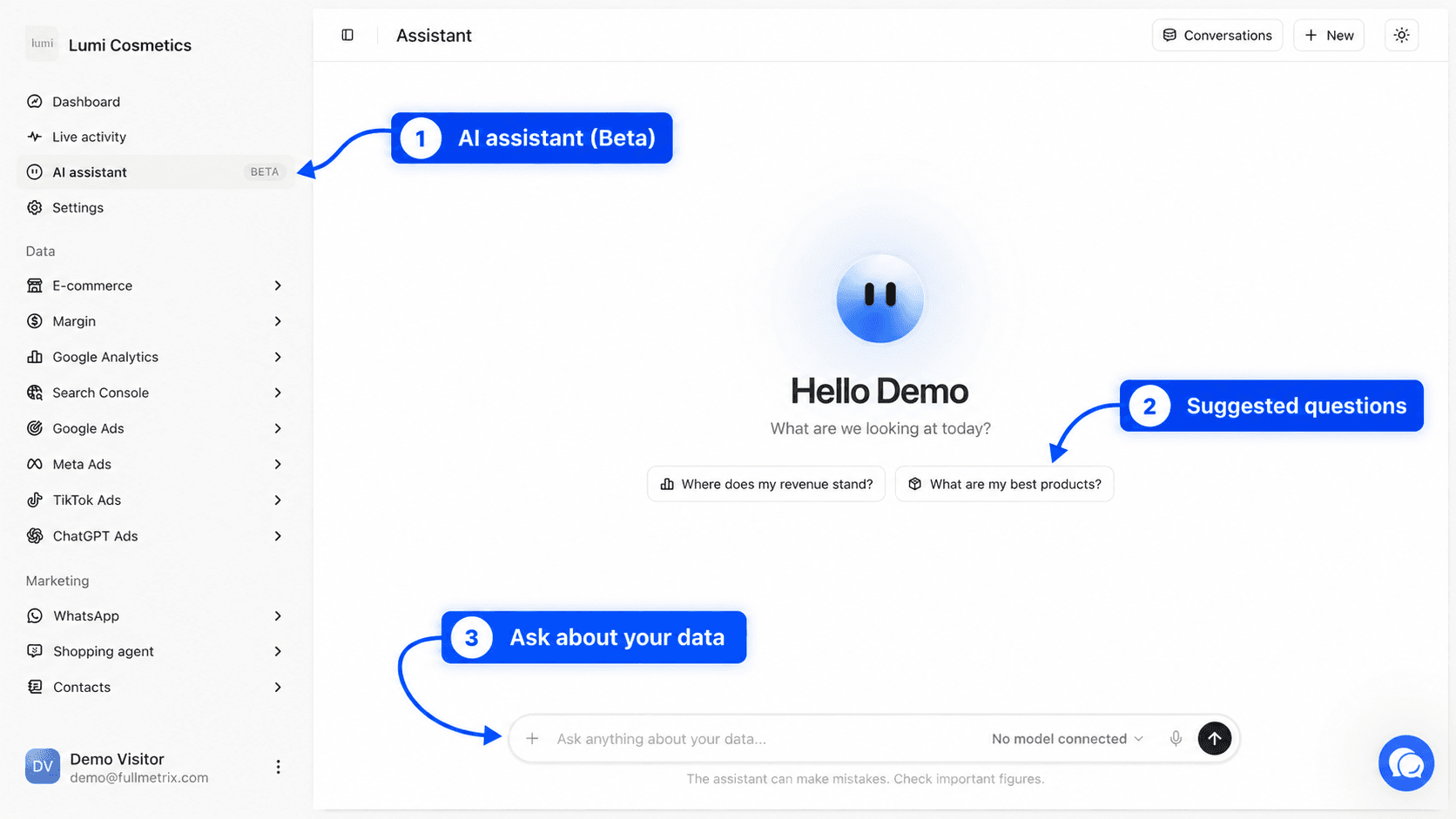Click the Meta Ads infinity icon
Viewport: 1456px width, 819px height.
pos(35,464)
